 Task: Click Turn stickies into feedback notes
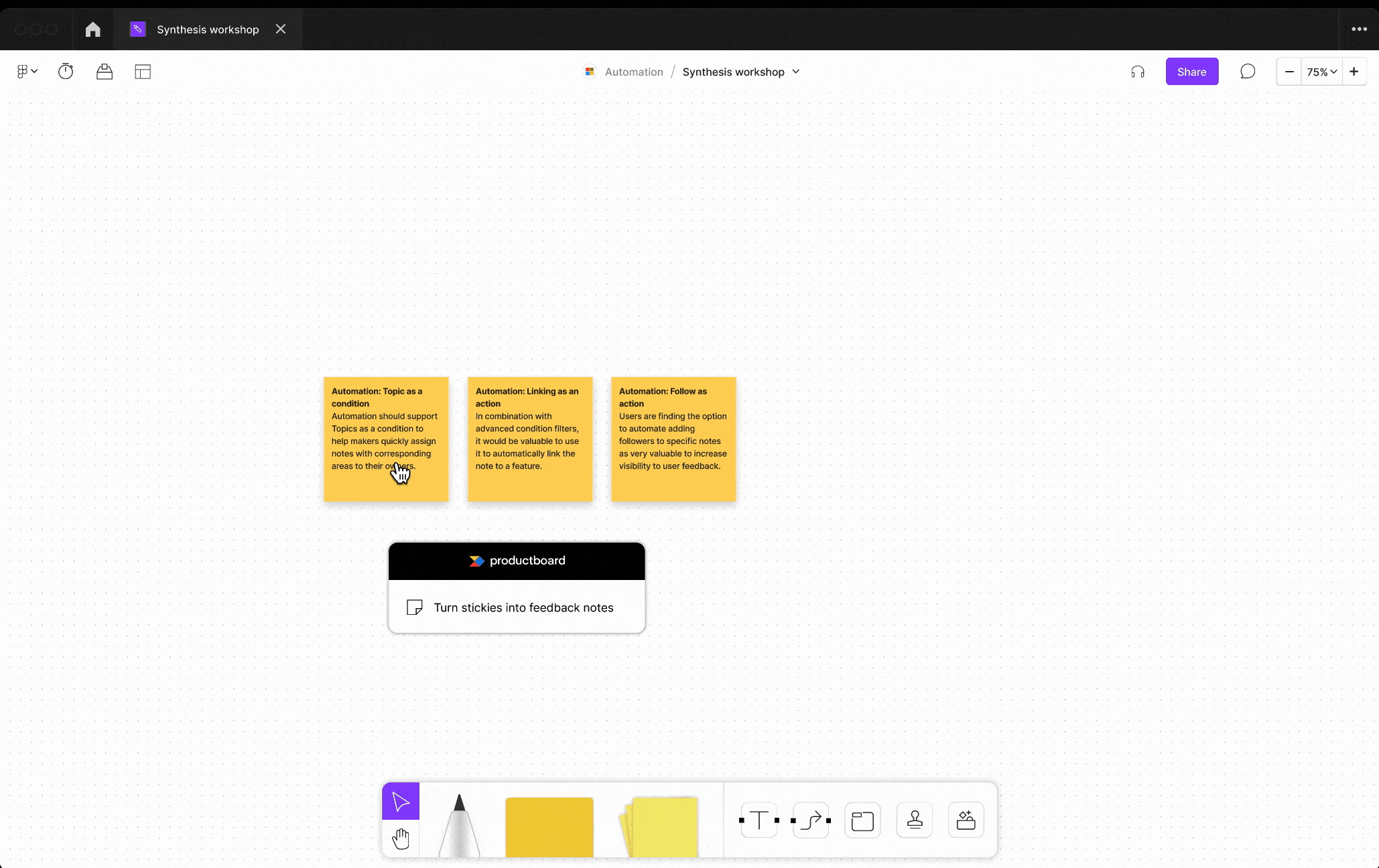(x=523, y=607)
